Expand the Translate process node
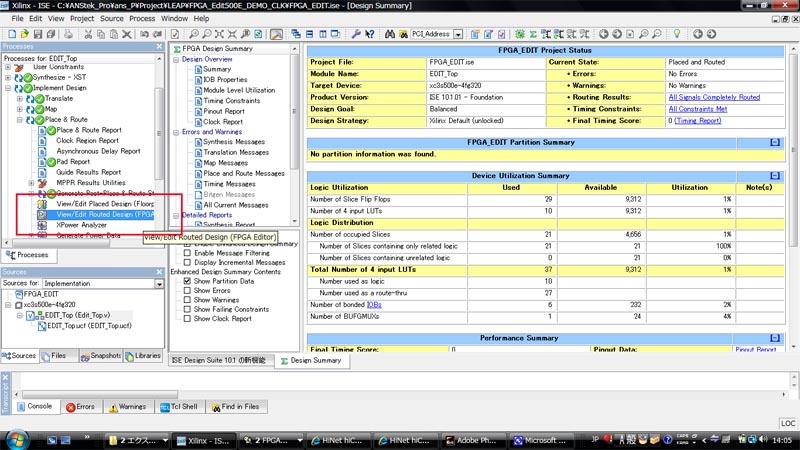This screenshot has height=450, width=800. 20,98
